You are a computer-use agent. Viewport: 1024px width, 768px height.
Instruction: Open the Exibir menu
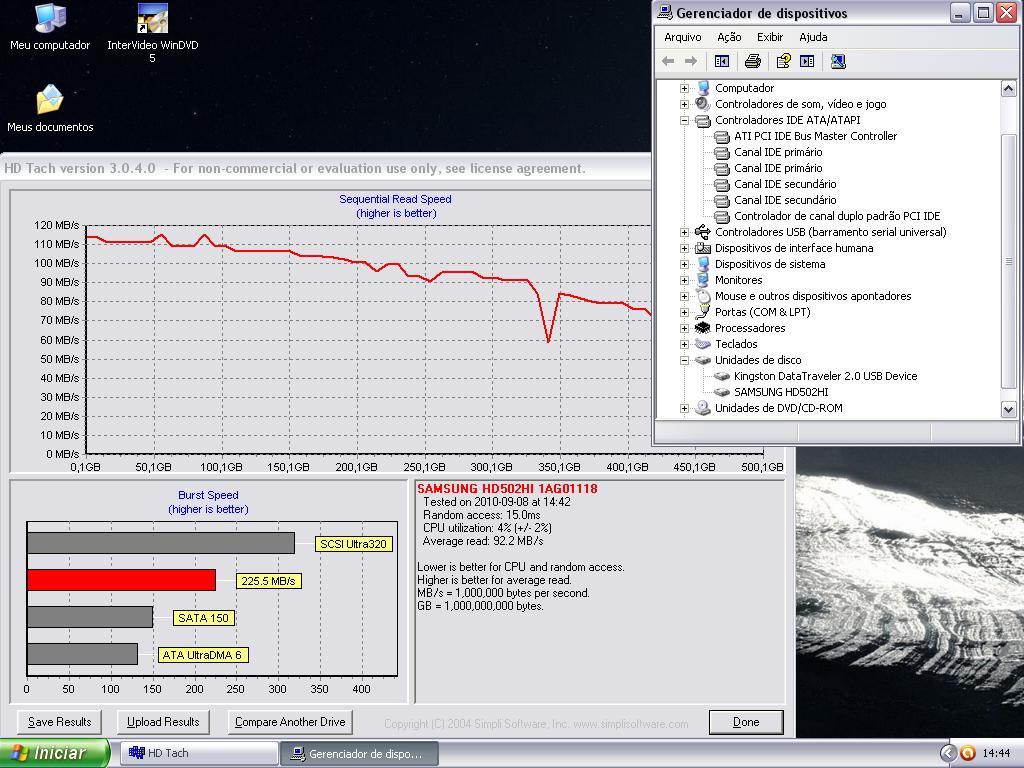[770, 37]
